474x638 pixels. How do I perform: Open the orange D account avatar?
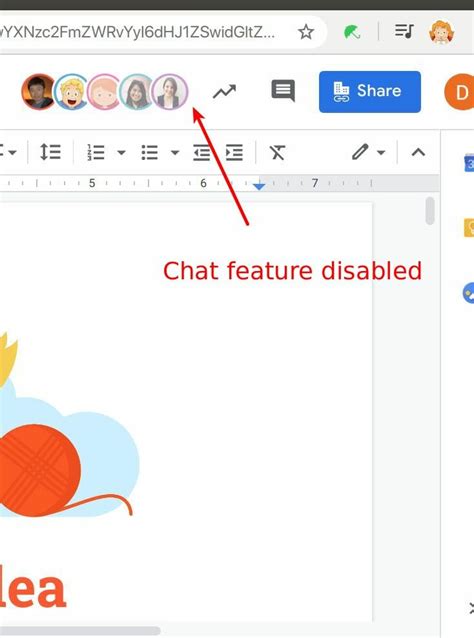461,92
